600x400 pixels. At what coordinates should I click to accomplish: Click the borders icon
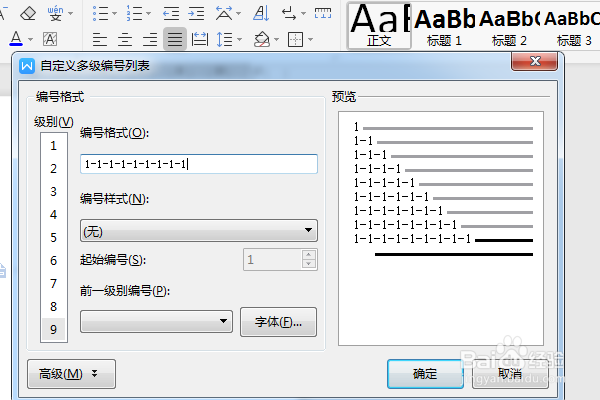point(295,39)
